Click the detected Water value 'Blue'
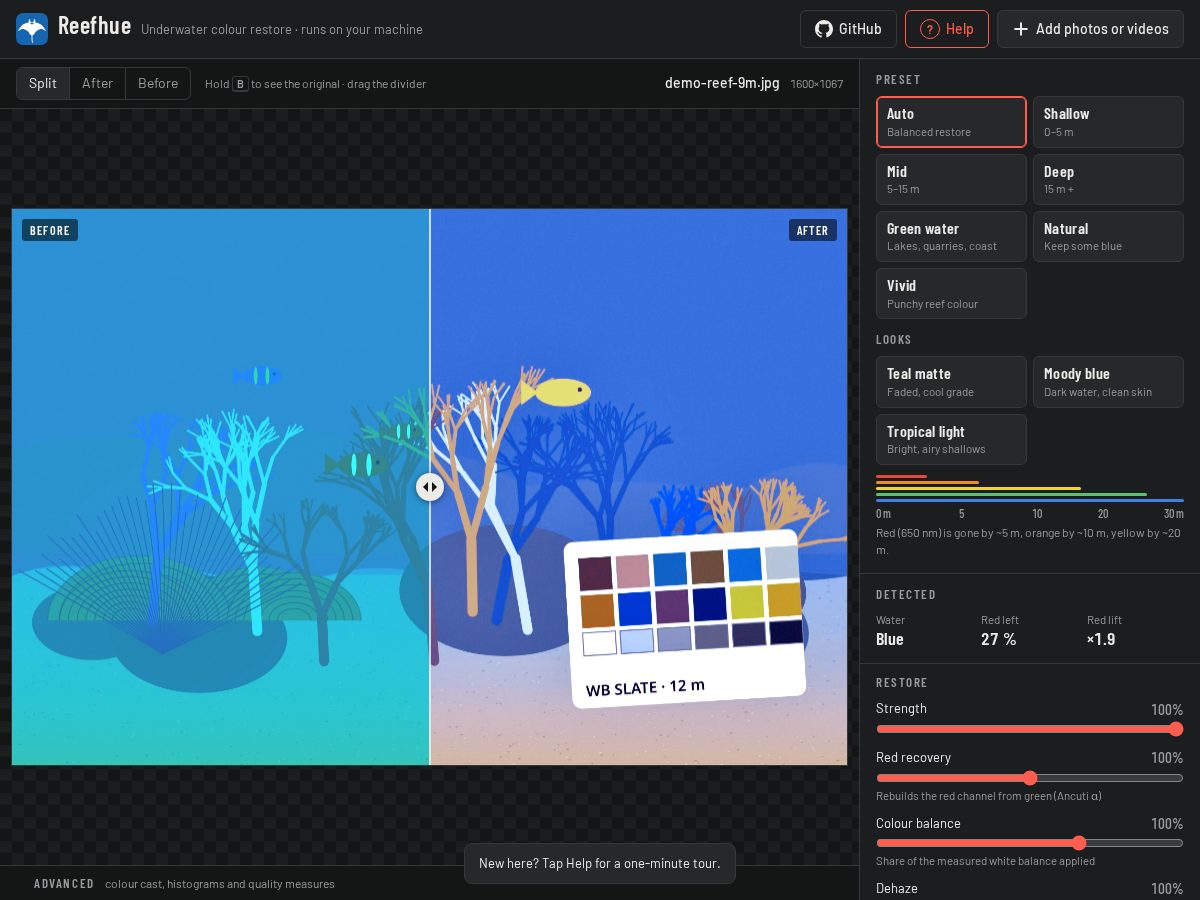 (890, 639)
